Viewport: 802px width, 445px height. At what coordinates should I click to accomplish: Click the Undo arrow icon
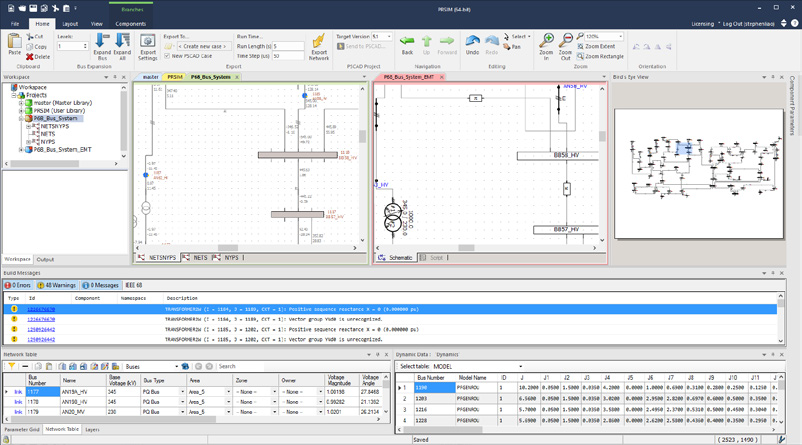coord(472,43)
